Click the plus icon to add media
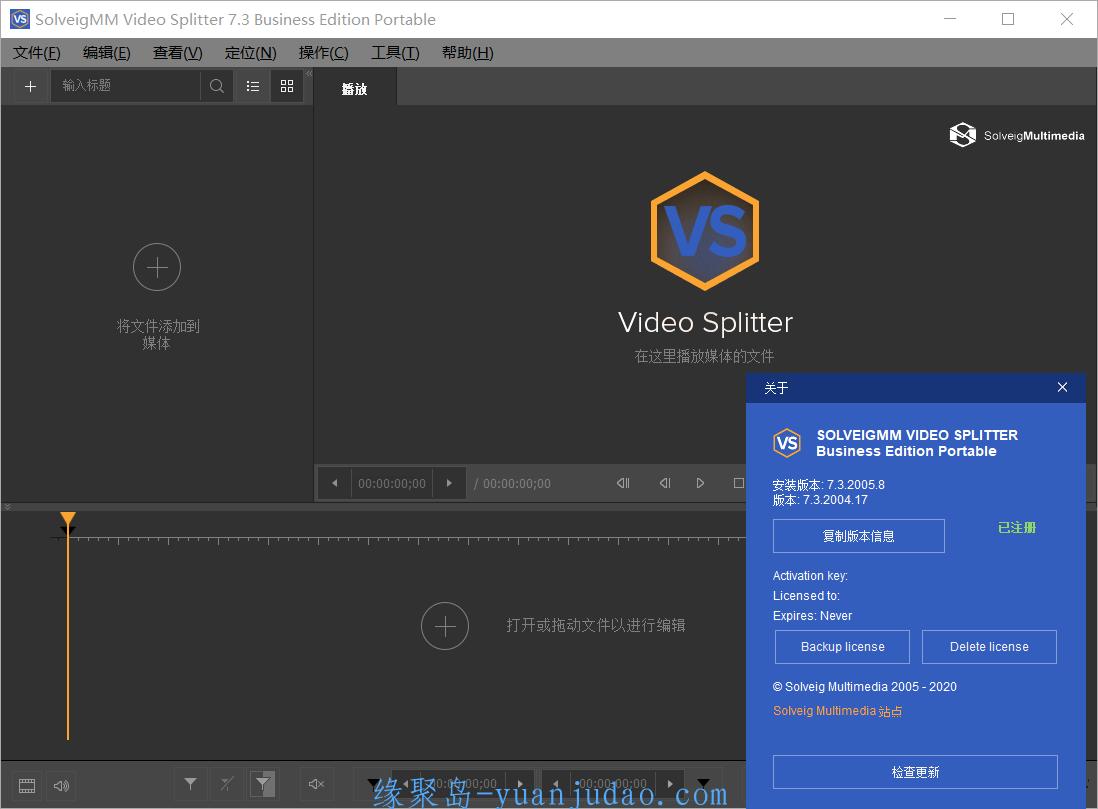Image resolution: width=1098 pixels, height=809 pixels. (x=30, y=86)
